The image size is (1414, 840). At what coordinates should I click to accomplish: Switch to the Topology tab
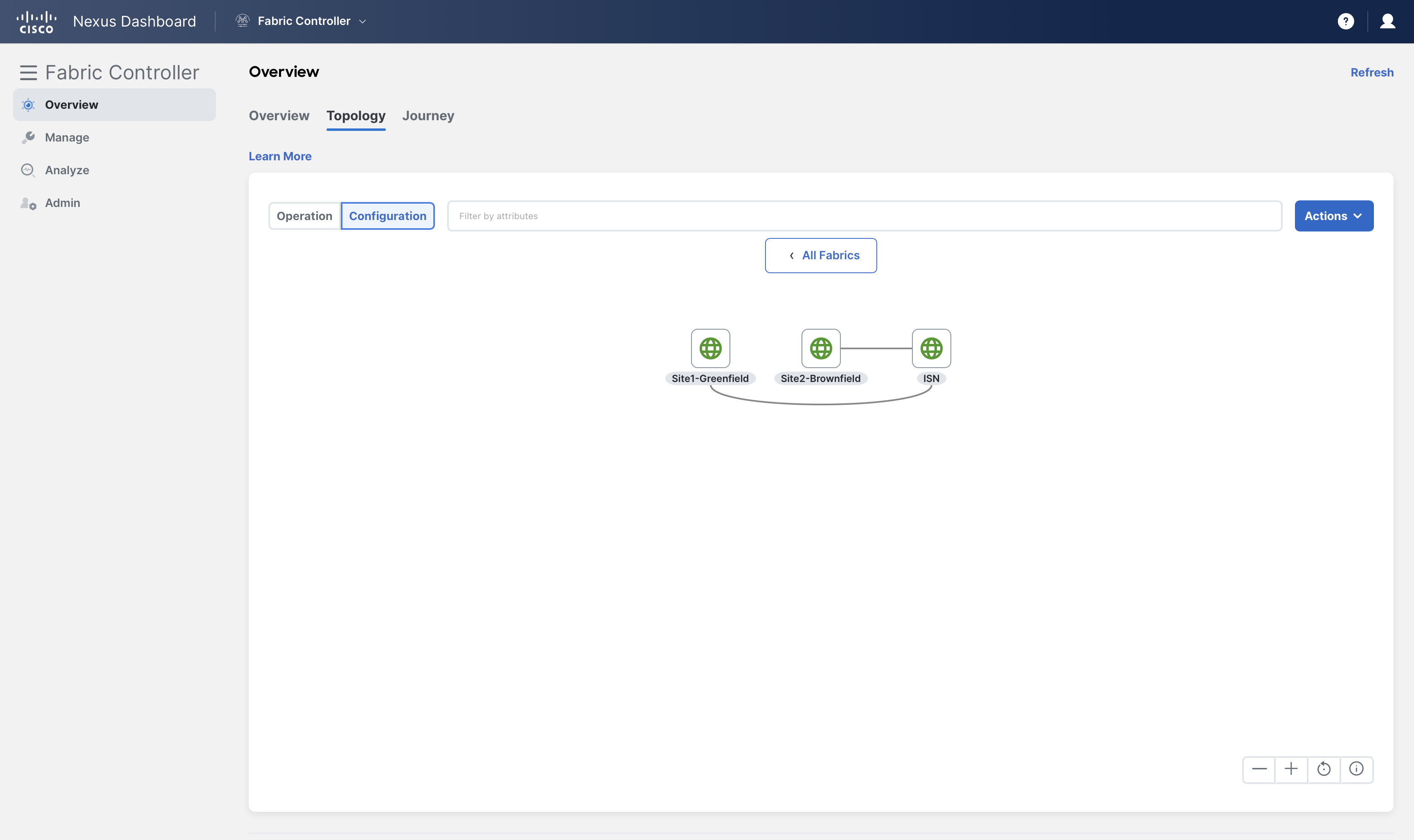coord(356,115)
